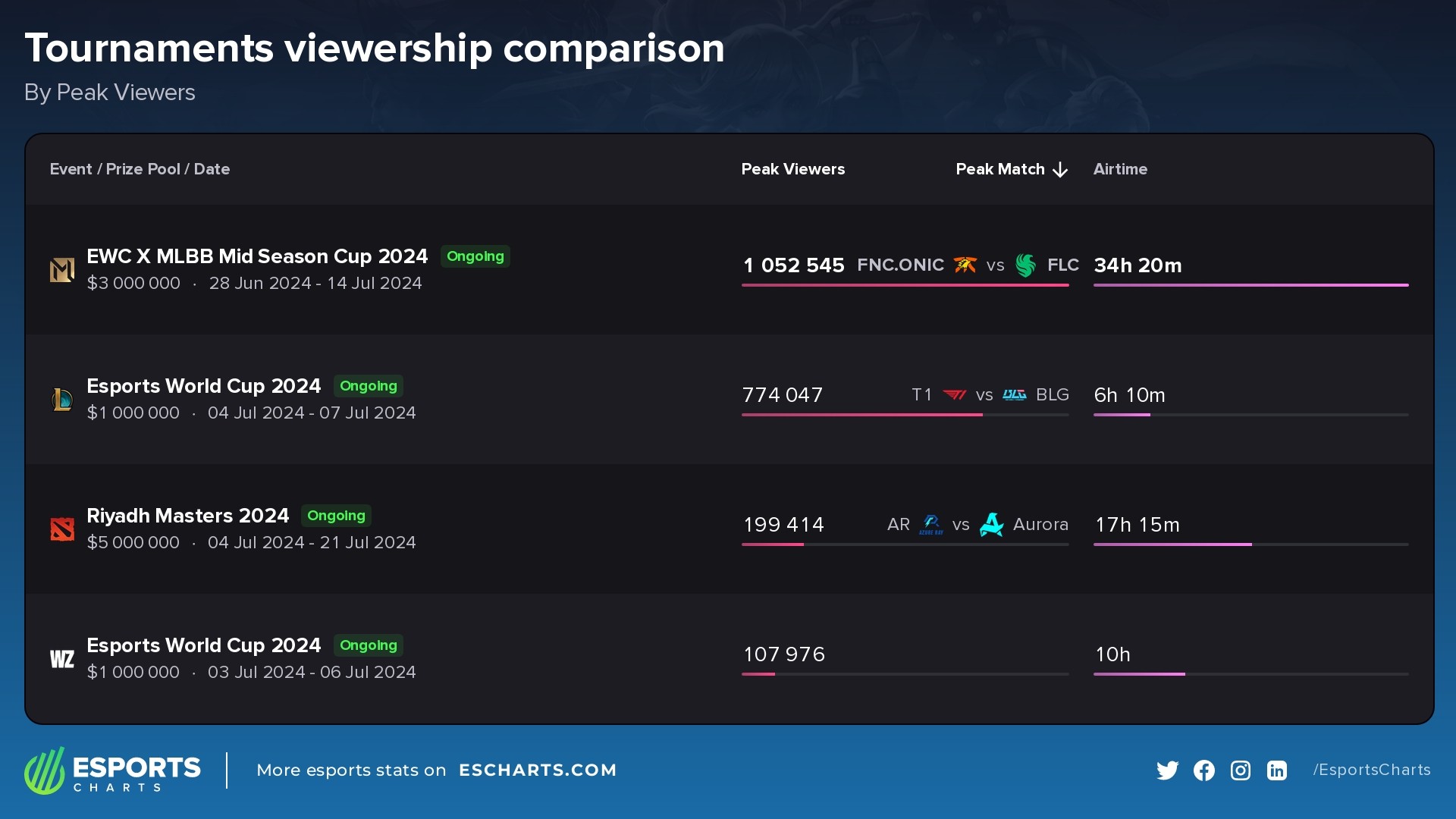
Task: Click Ongoing badge on MLBB Mid Season Cup
Action: tap(475, 256)
